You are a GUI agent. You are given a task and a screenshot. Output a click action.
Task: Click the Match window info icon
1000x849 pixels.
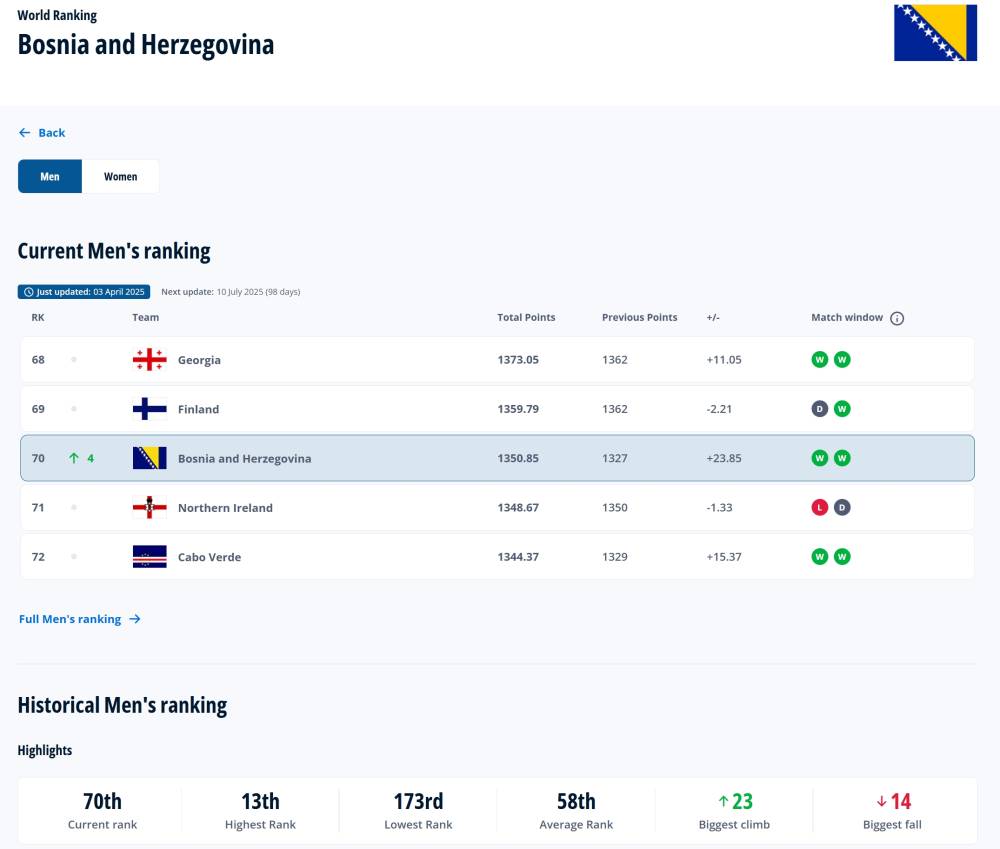tap(897, 318)
